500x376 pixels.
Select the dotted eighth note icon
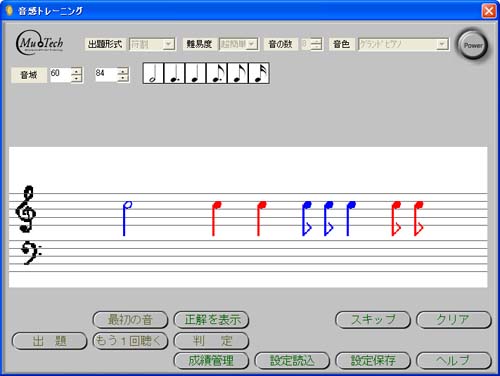click(217, 73)
